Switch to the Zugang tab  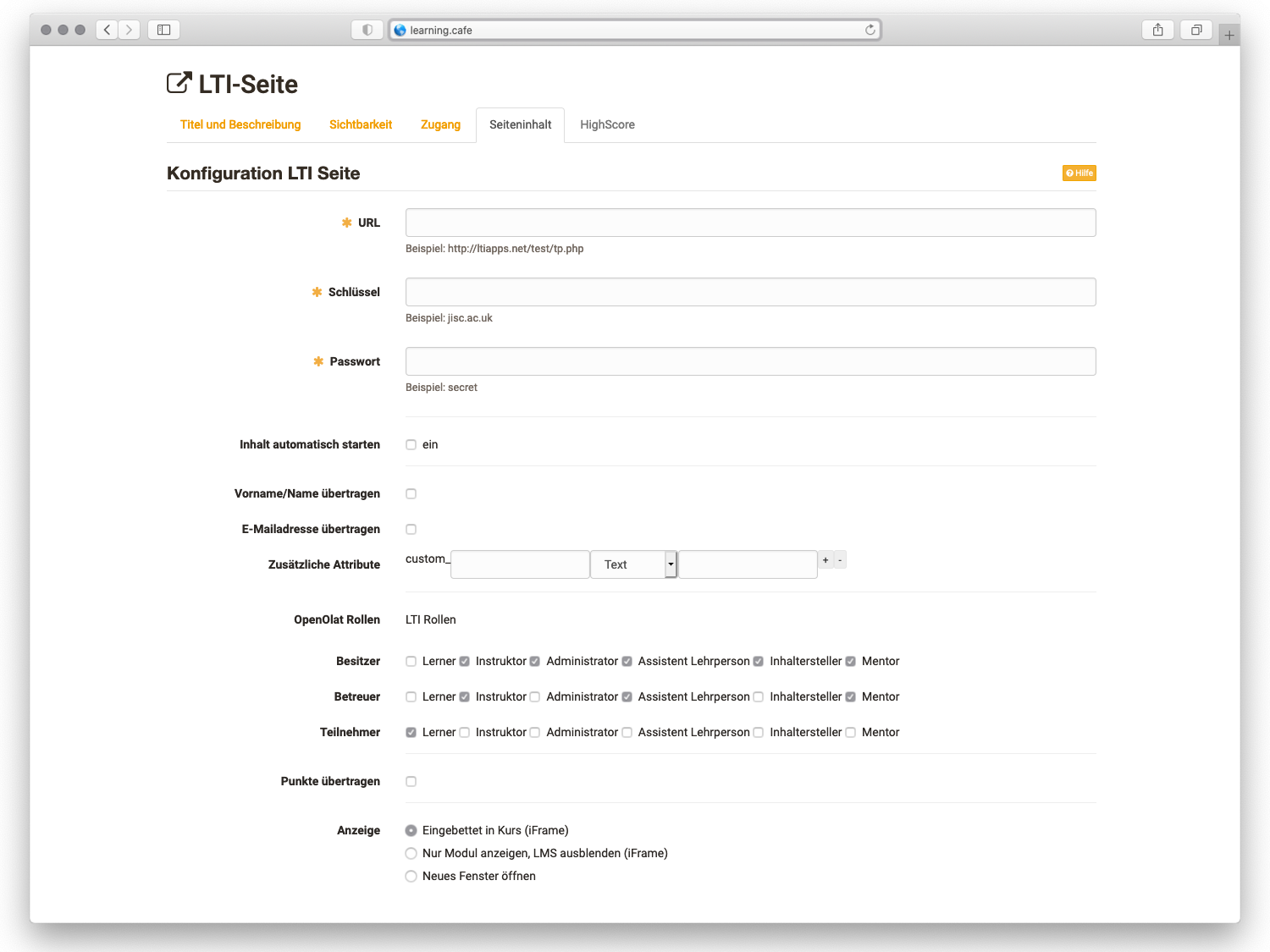[440, 124]
